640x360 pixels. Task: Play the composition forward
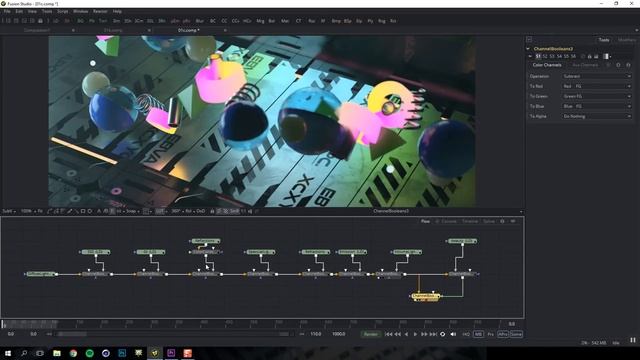(415, 334)
